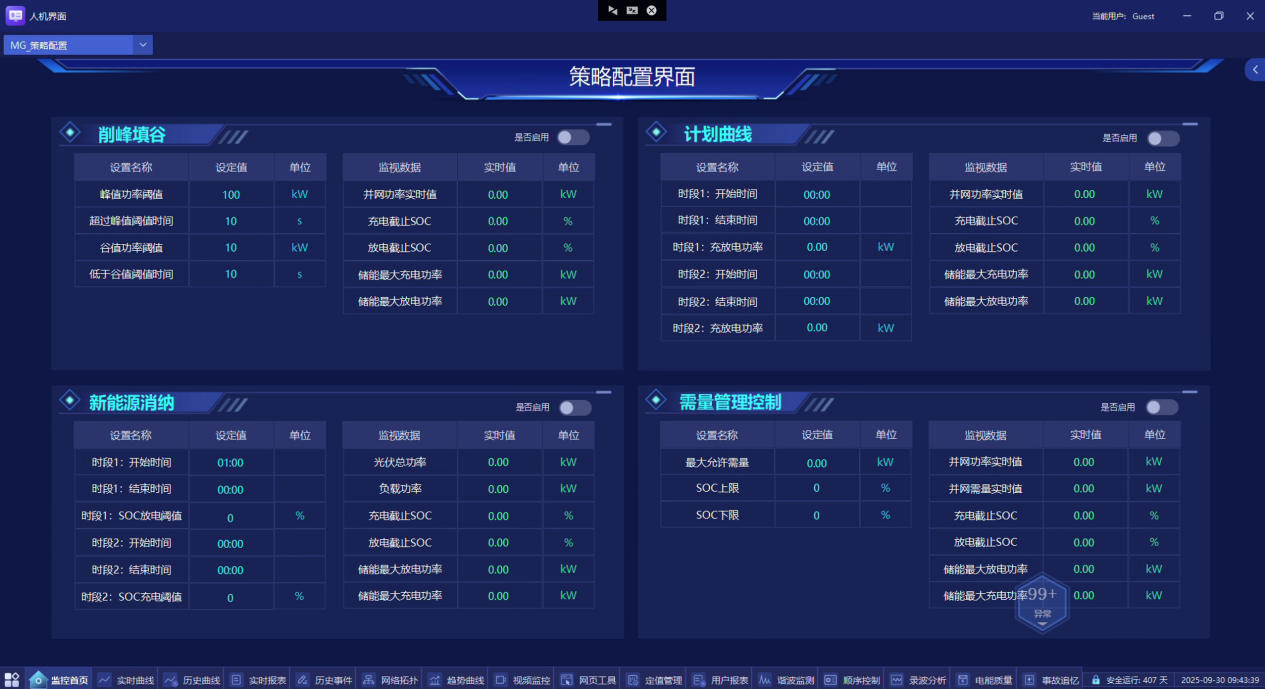This screenshot has width=1265, height=689.
Task: Open the 谐波监测 harmonic monitoring tool
Action: [x=782, y=679]
